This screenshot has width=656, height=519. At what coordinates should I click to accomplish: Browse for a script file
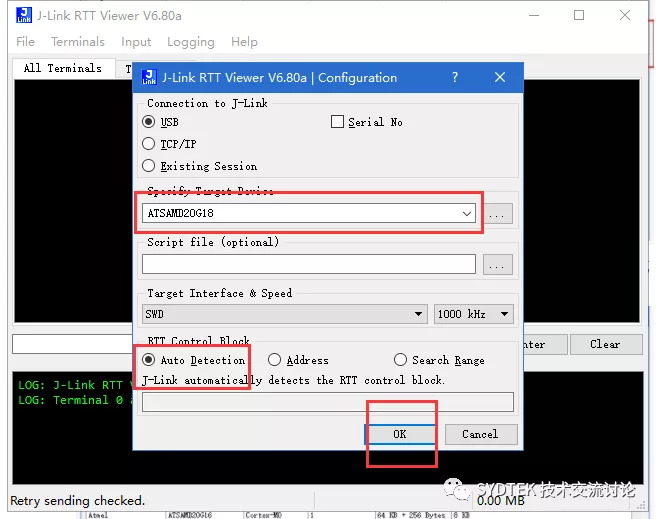[x=497, y=264]
